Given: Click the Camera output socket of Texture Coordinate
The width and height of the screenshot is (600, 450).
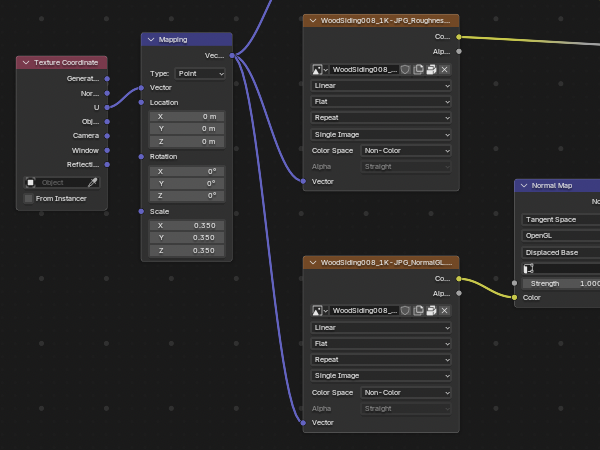Looking at the screenshot, I should (107, 136).
